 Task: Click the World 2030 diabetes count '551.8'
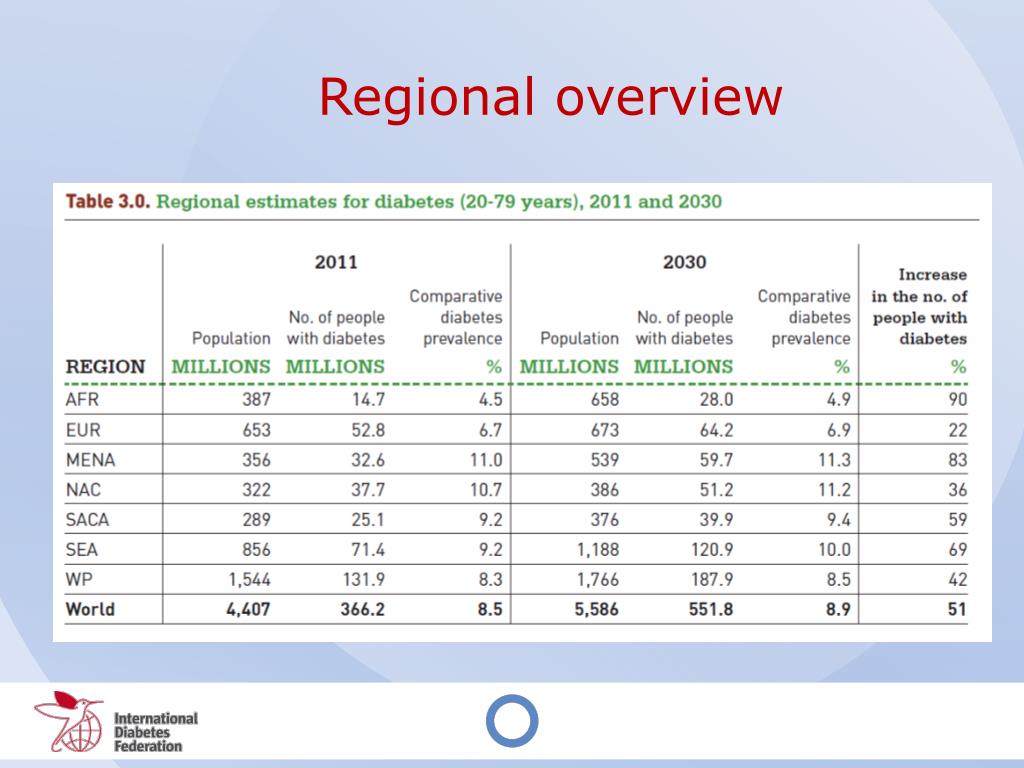711,609
